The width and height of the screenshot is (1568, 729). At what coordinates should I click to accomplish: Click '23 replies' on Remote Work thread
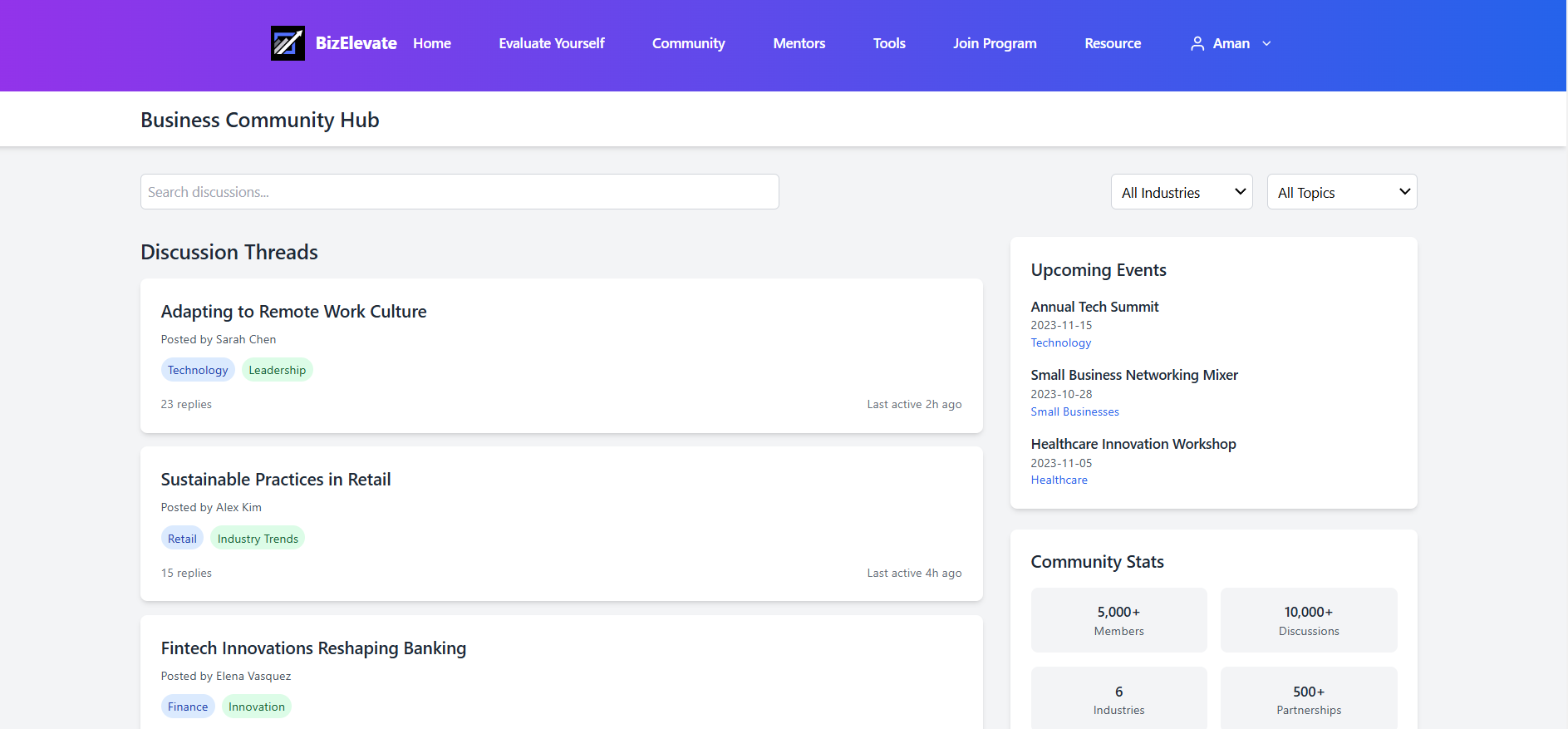(x=186, y=404)
